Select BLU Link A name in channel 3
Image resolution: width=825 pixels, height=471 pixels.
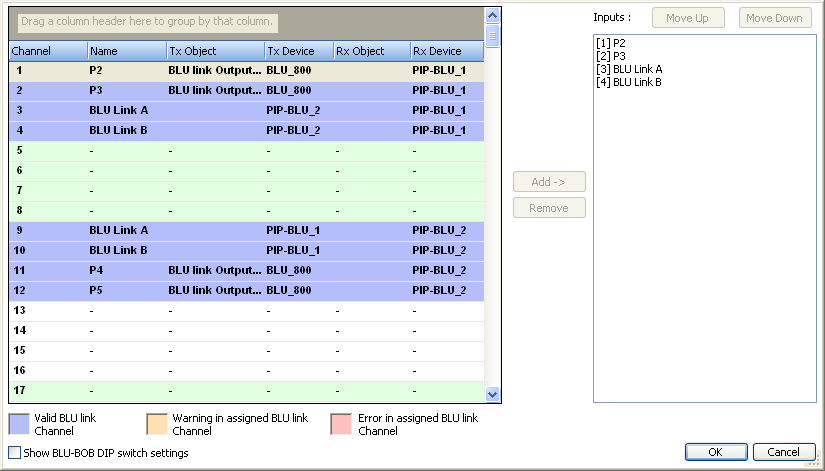coord(119,111)
